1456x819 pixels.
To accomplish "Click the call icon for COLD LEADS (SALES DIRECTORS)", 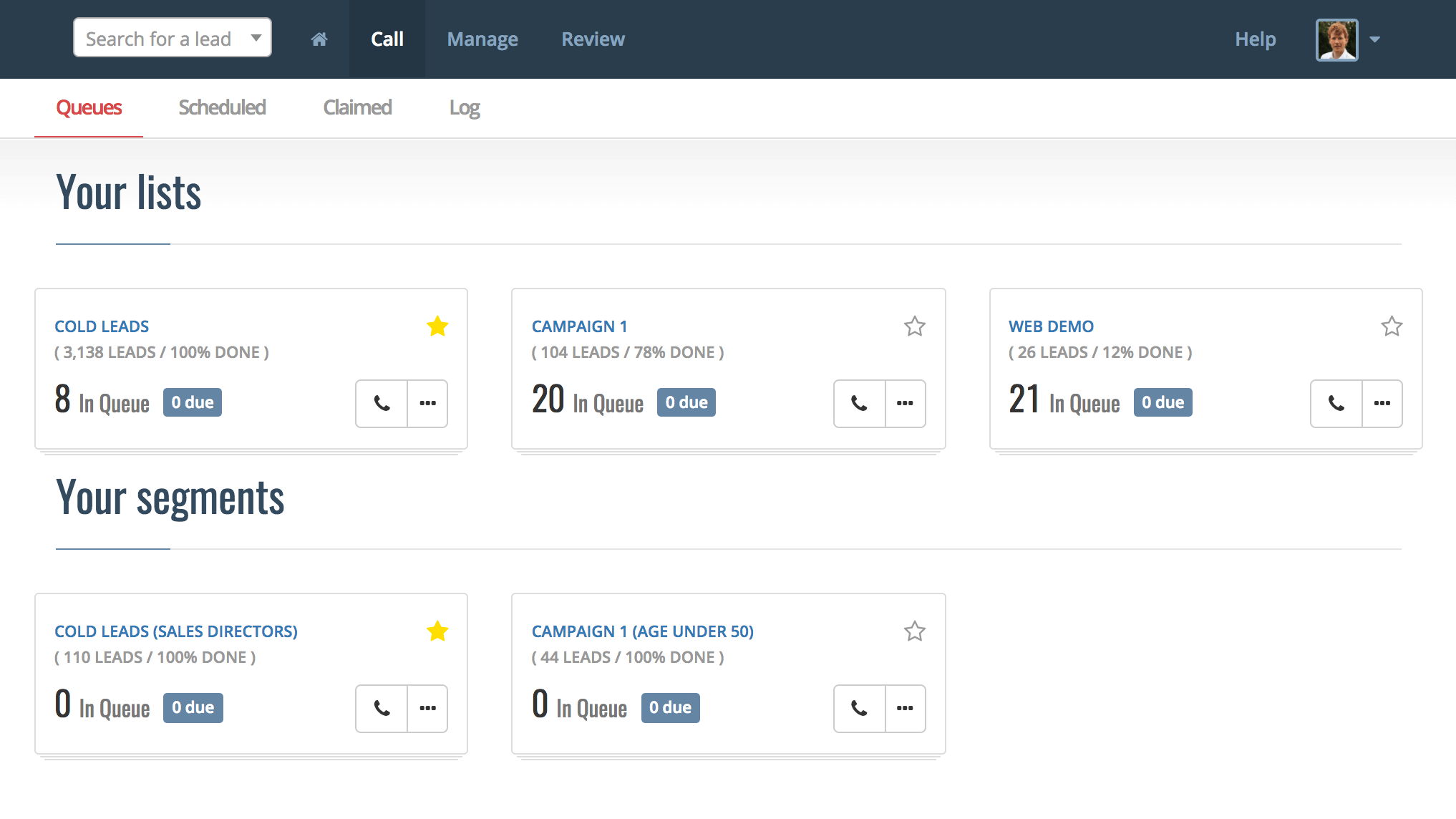I will pos(381,707).
